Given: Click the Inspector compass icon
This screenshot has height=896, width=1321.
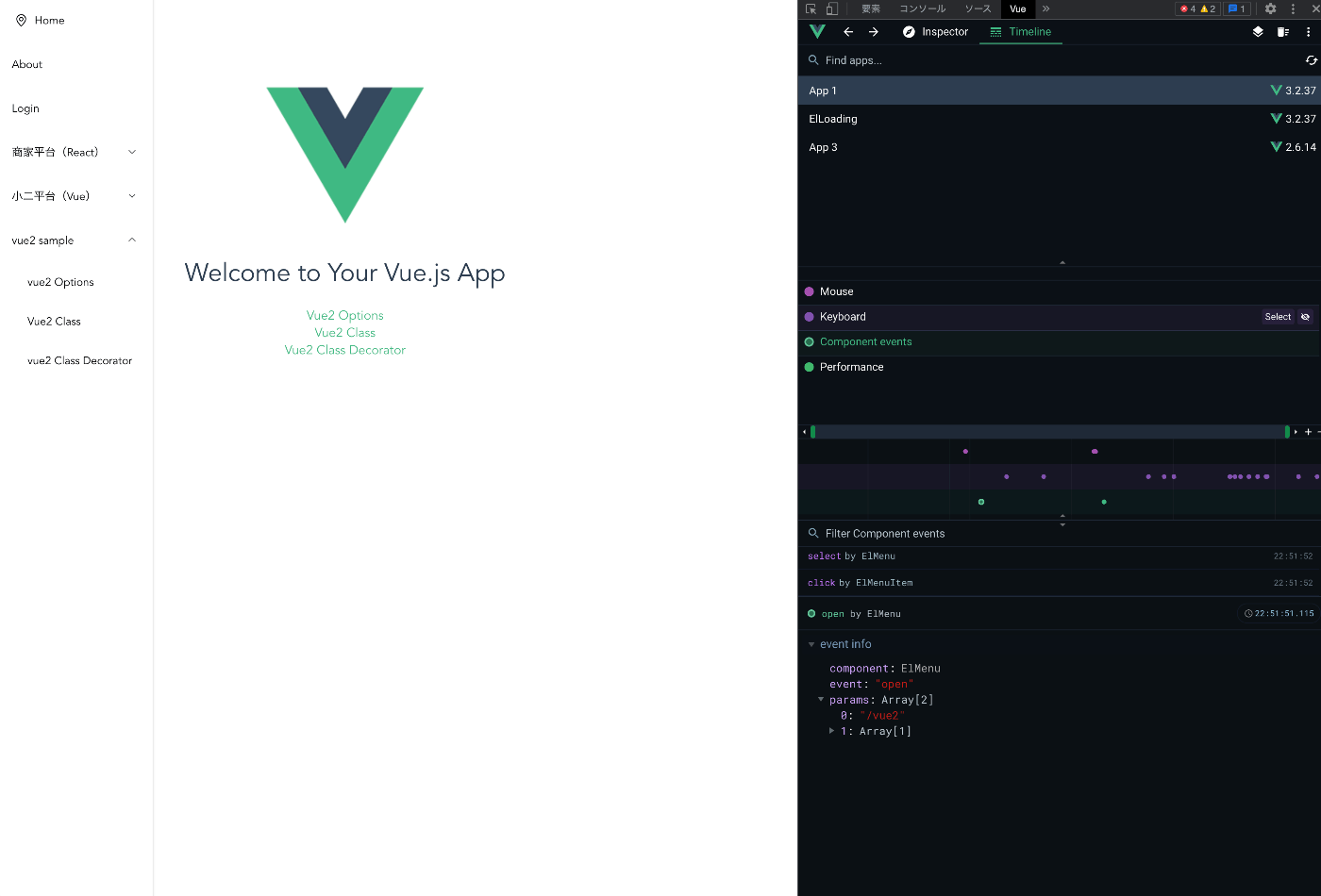Looking at the screenshot, I should tap(909, 31).
